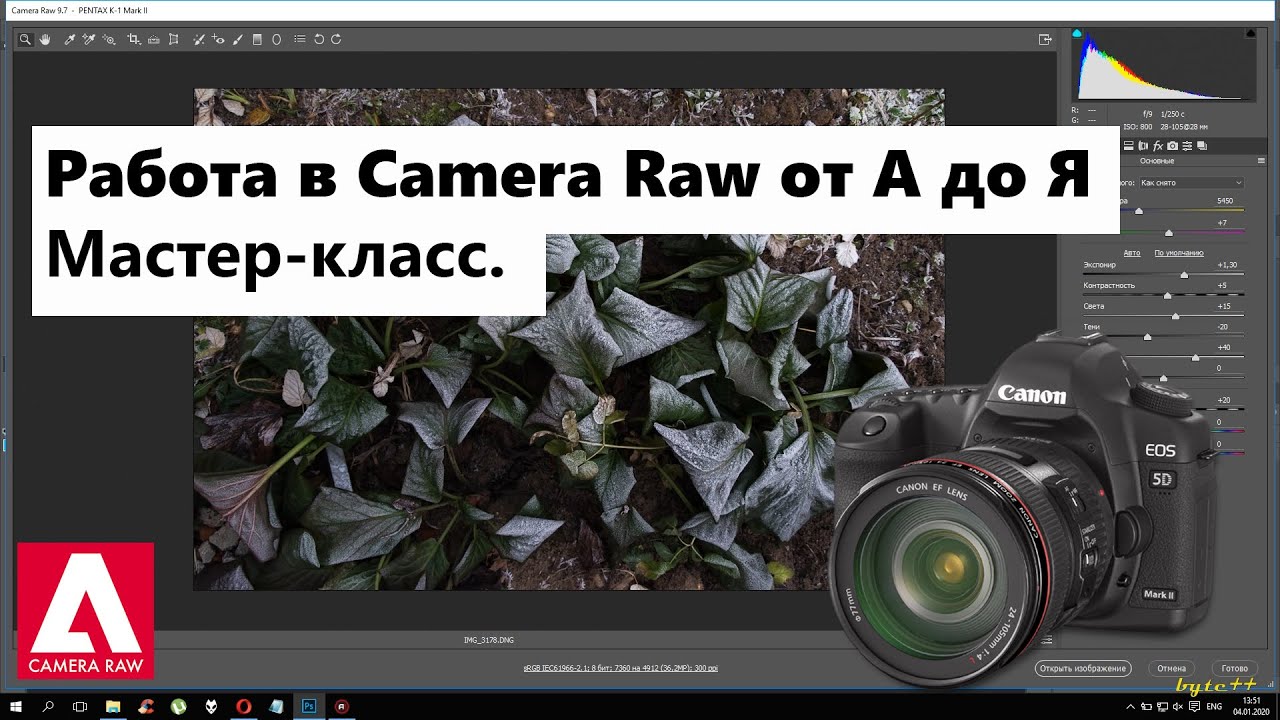The height and width of the screenshot is (720, 1280).
Task: Choose the Targeted Adjustment tool
Action: point(108,39)
